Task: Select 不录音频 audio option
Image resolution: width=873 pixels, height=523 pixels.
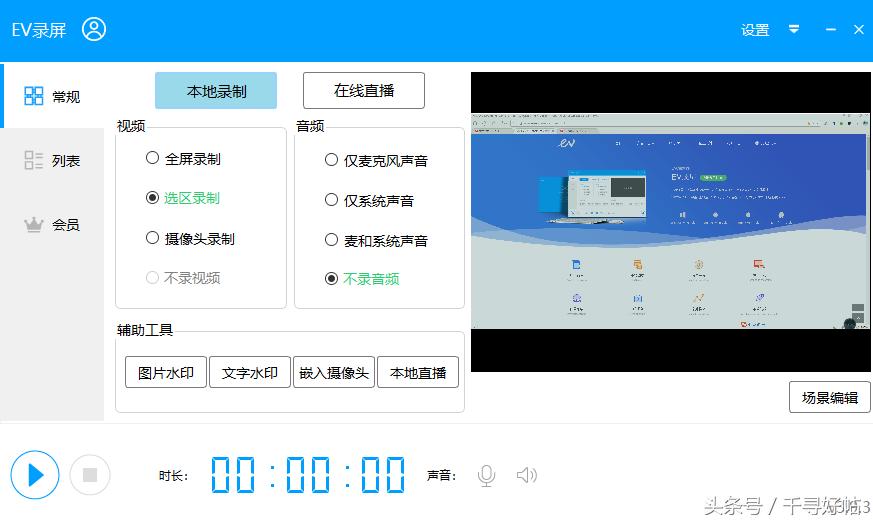Action: click(362, 278)
